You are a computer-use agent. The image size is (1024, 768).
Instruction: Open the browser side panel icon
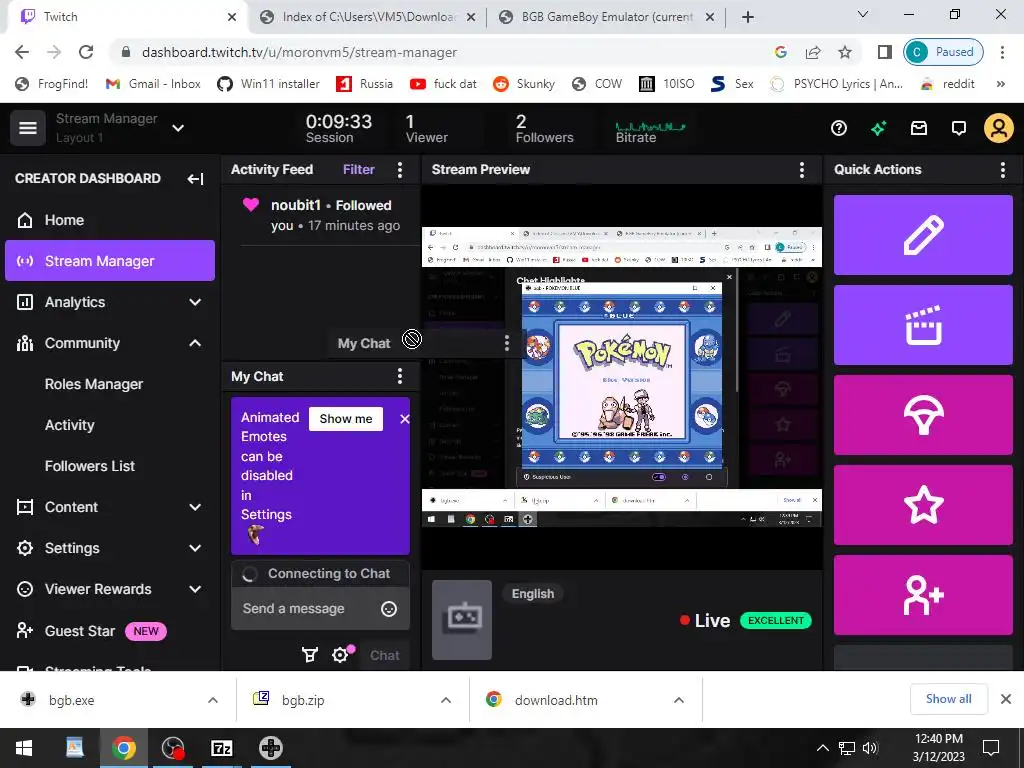point(884,52)
